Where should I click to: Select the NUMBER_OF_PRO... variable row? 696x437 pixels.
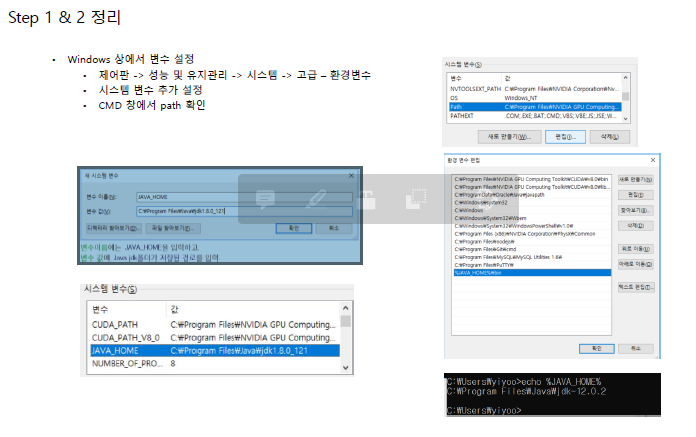(215, 364)
